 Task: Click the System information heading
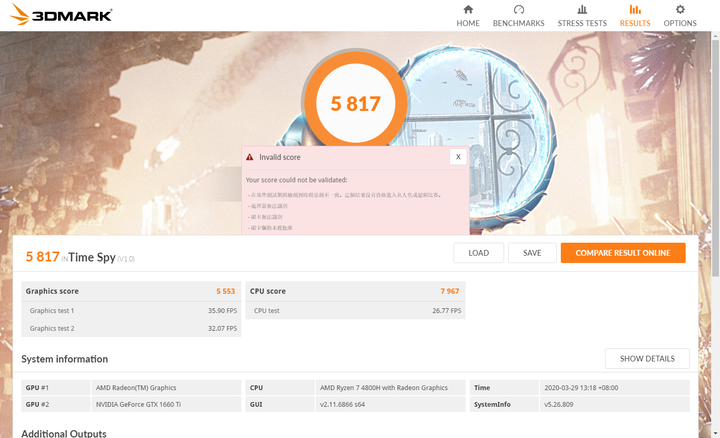pos(65,359)
